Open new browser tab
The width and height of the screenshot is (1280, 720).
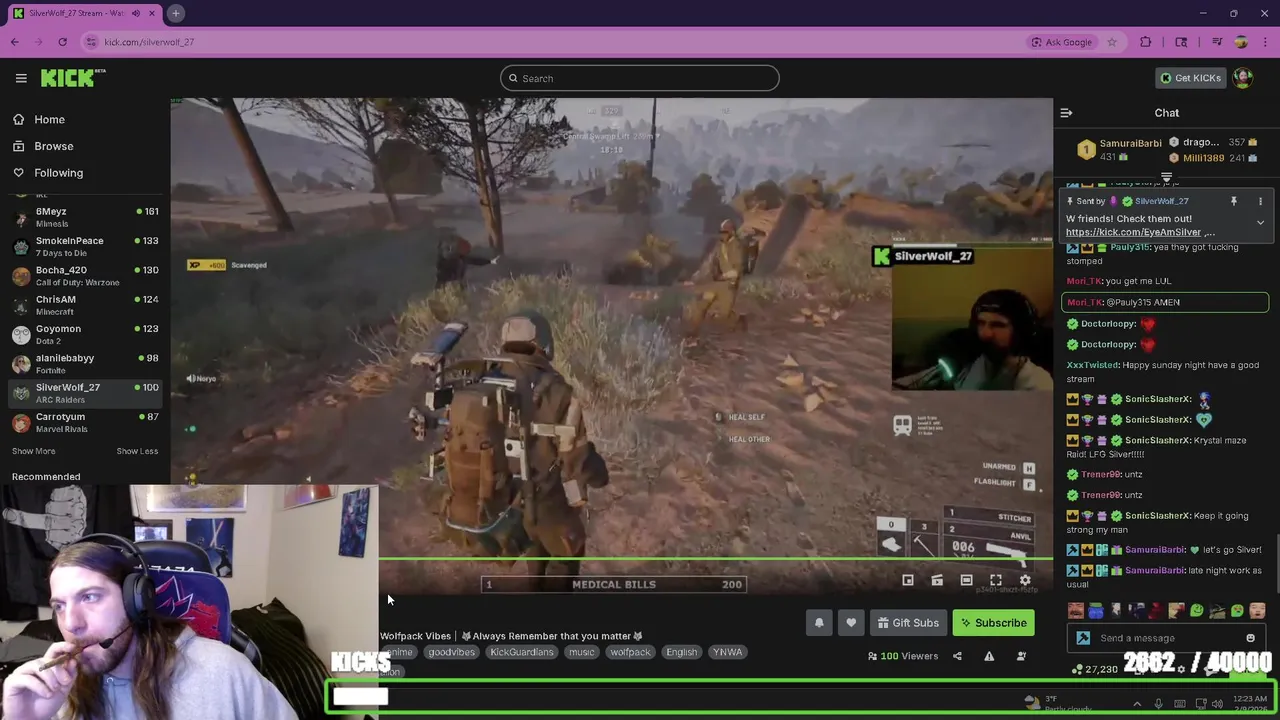point(175,13)
